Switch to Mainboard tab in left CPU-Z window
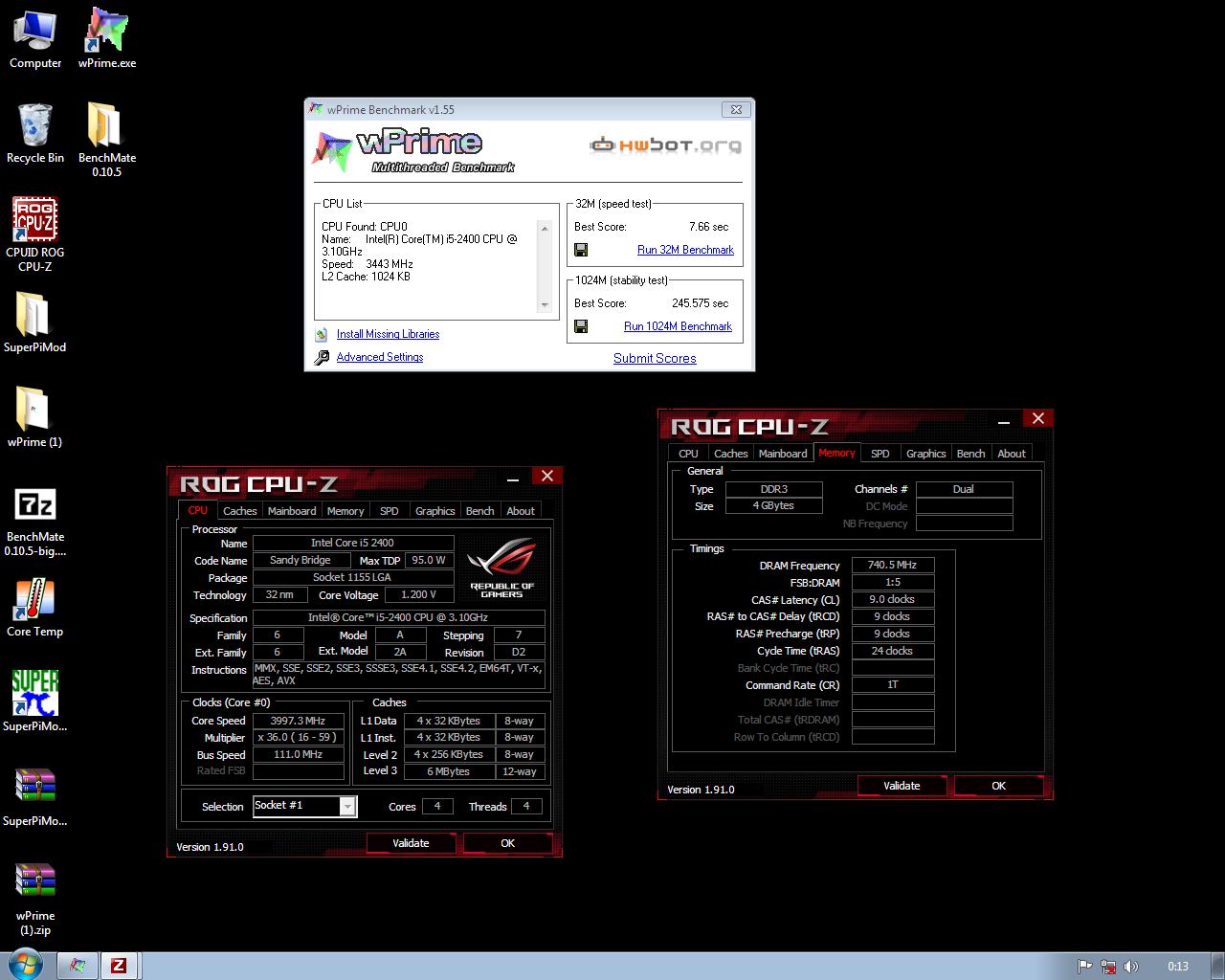Image resolution: width=1225 pixels, height=980 pixels. pos(292,511)
